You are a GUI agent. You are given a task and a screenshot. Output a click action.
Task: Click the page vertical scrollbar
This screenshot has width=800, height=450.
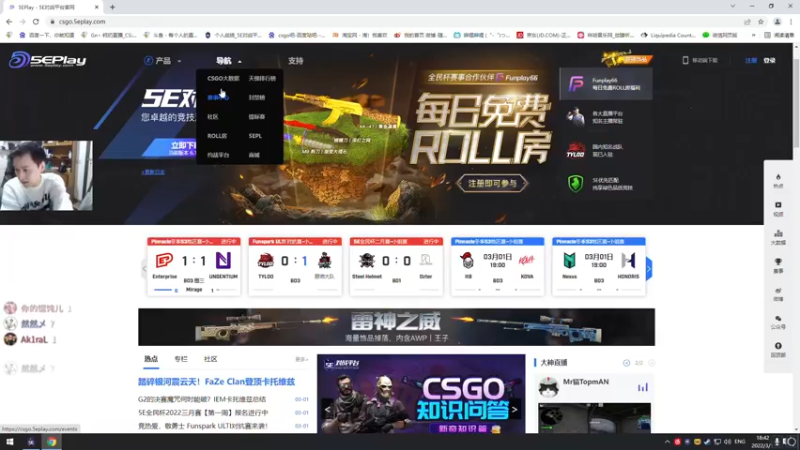click(x=796, y=238)
